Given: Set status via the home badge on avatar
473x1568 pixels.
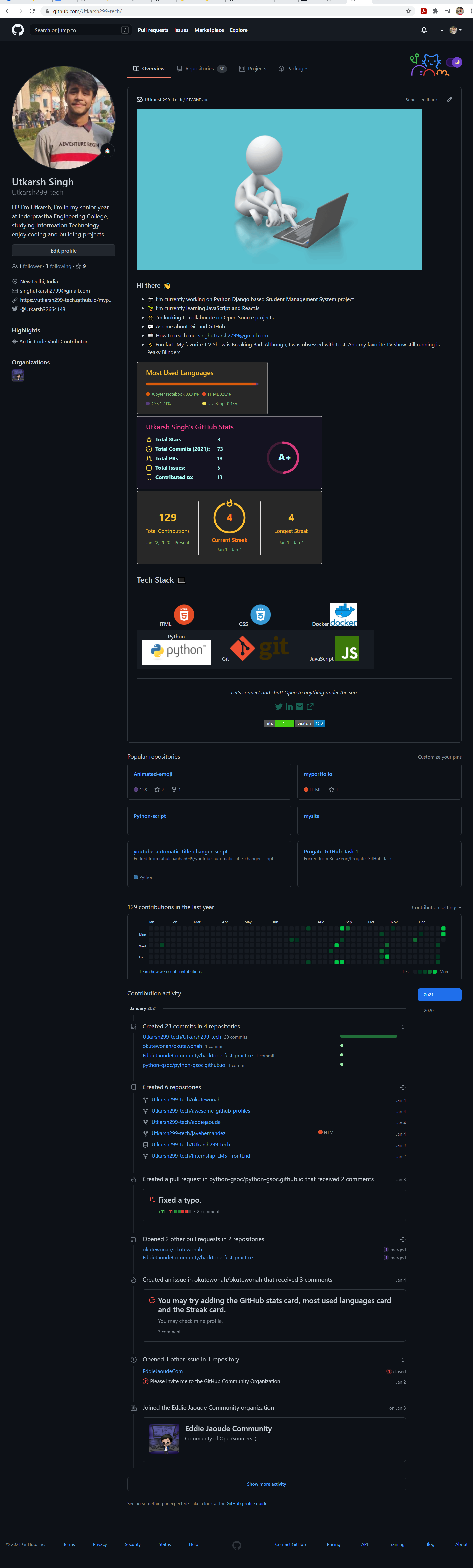Looking at the screenshot, I should click(107, 151).
